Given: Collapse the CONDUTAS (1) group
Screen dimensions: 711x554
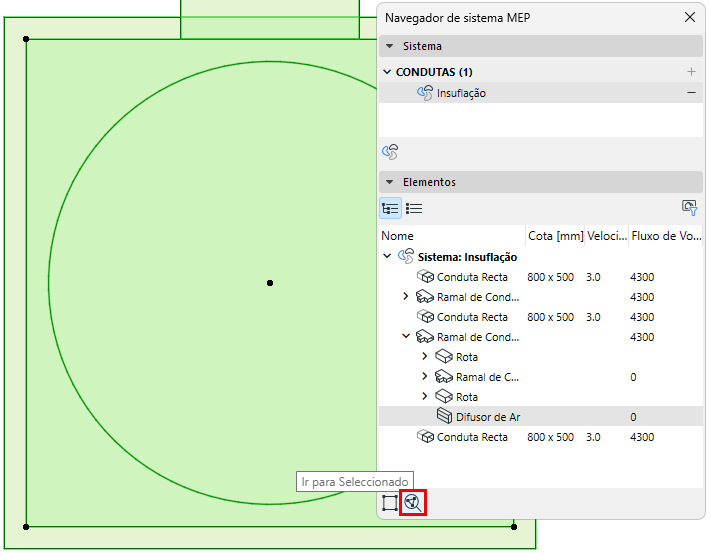Looking at the screenshot, I should pos(387,72).
